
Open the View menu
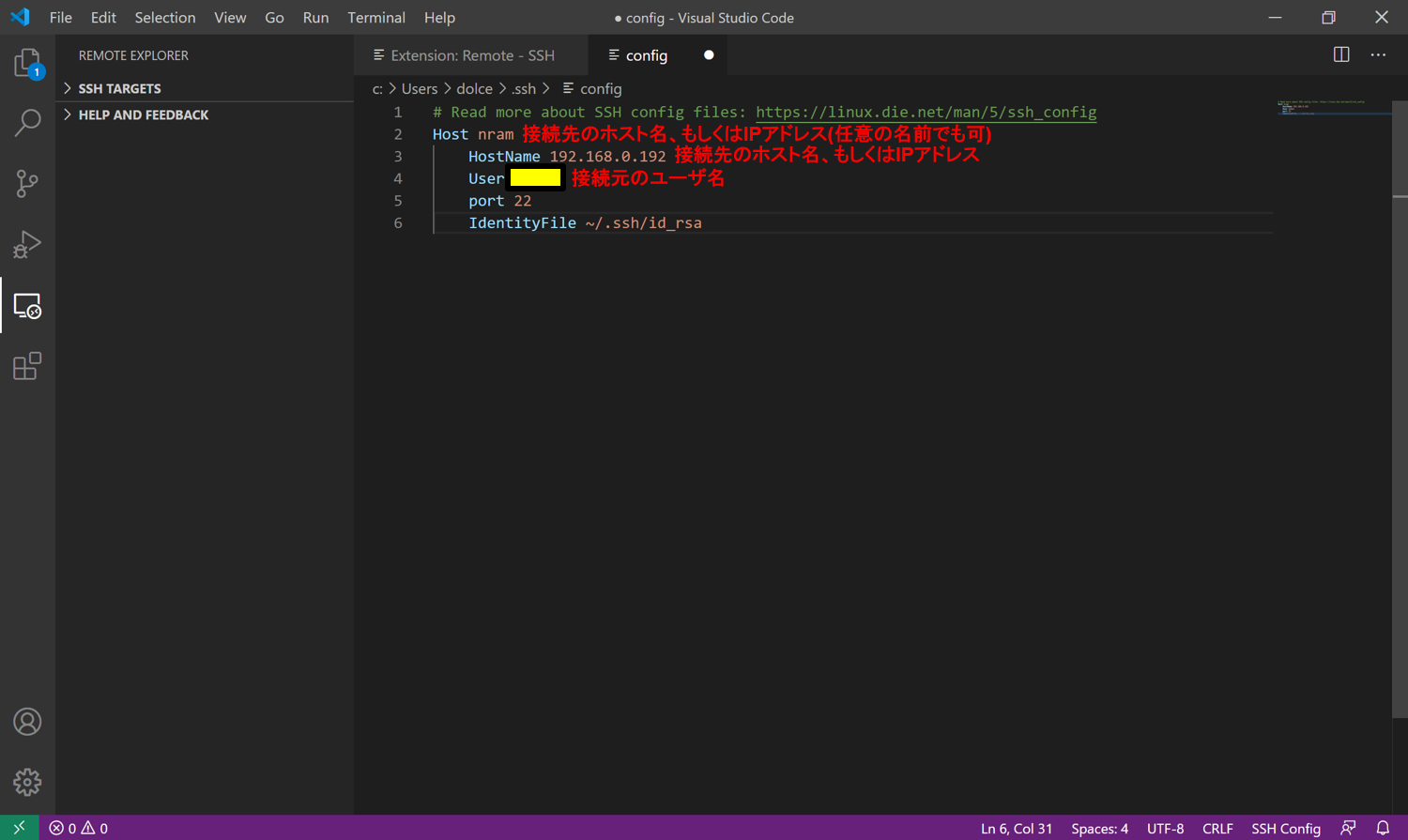point(230,17)
